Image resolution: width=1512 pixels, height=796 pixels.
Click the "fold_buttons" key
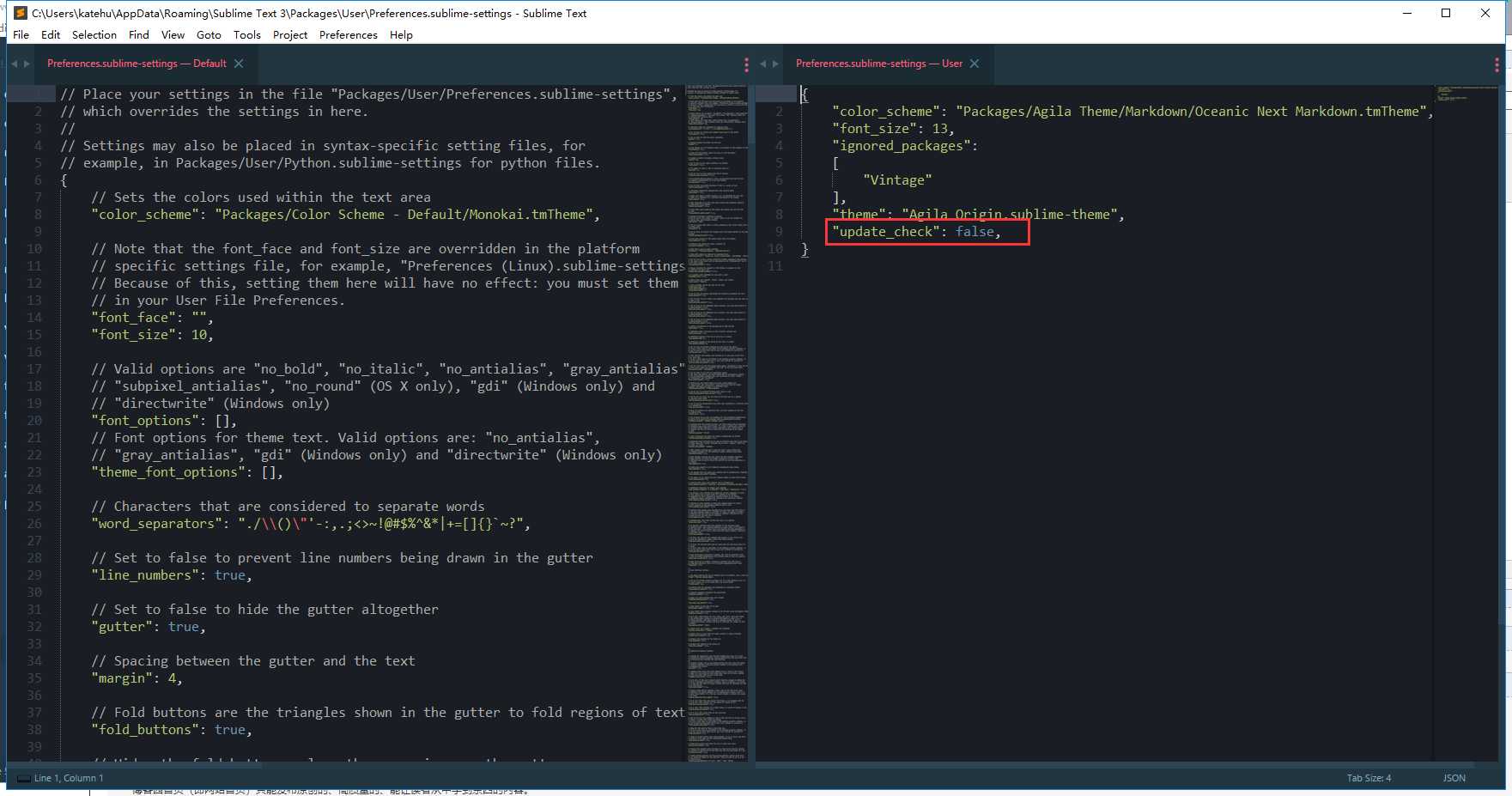click(x=145, y=730)
